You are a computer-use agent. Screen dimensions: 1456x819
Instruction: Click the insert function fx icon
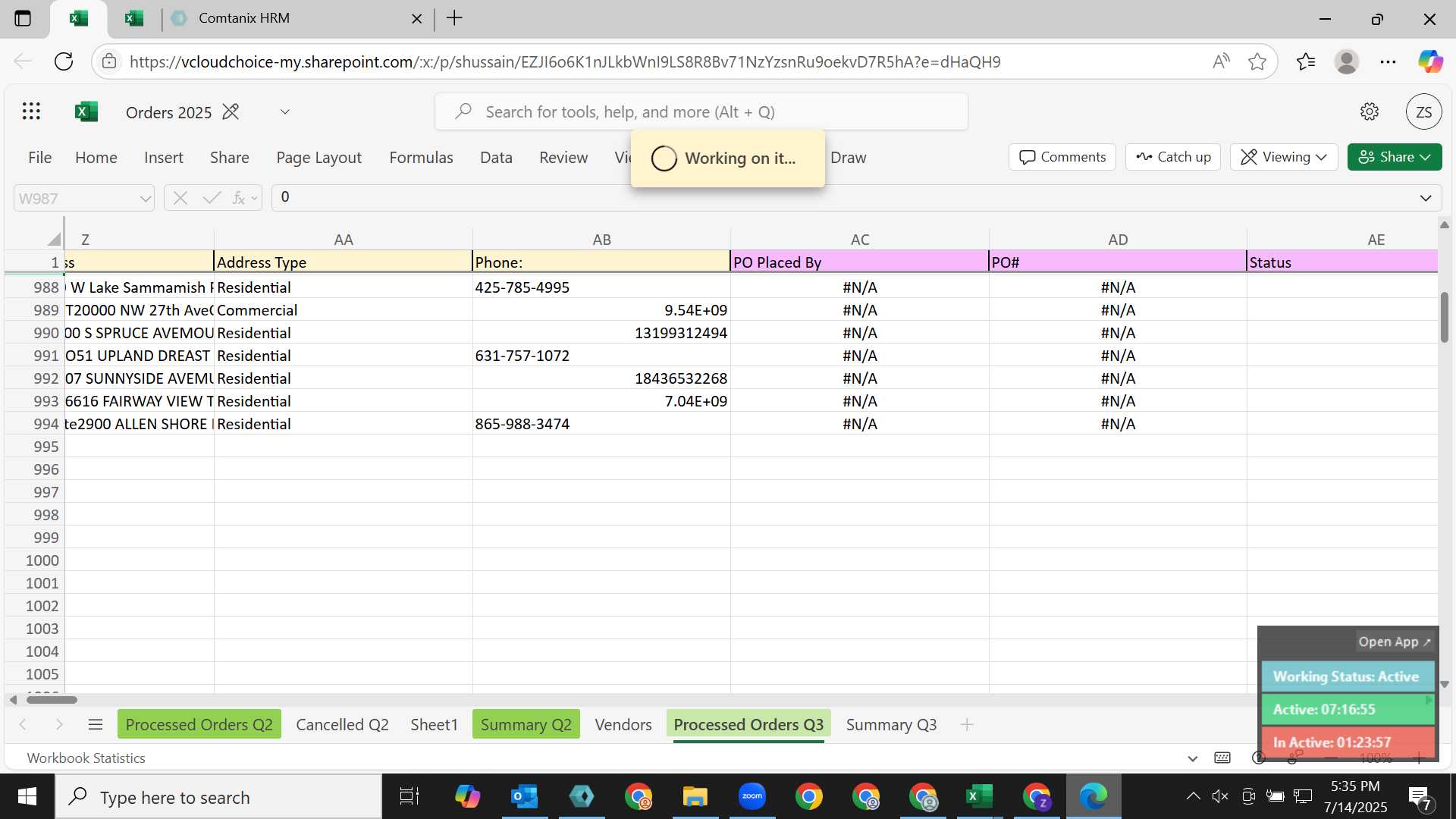coord(239,198)
